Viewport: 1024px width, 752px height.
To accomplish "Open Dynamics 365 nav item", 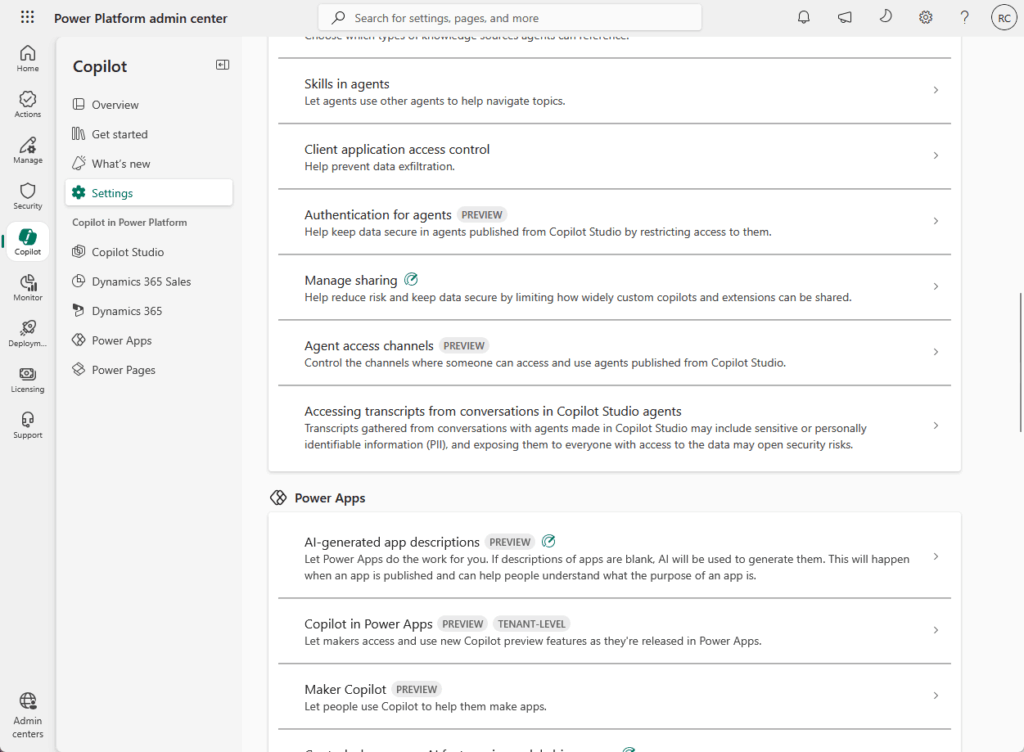I will pyautogui.click(x=149, y=311).
